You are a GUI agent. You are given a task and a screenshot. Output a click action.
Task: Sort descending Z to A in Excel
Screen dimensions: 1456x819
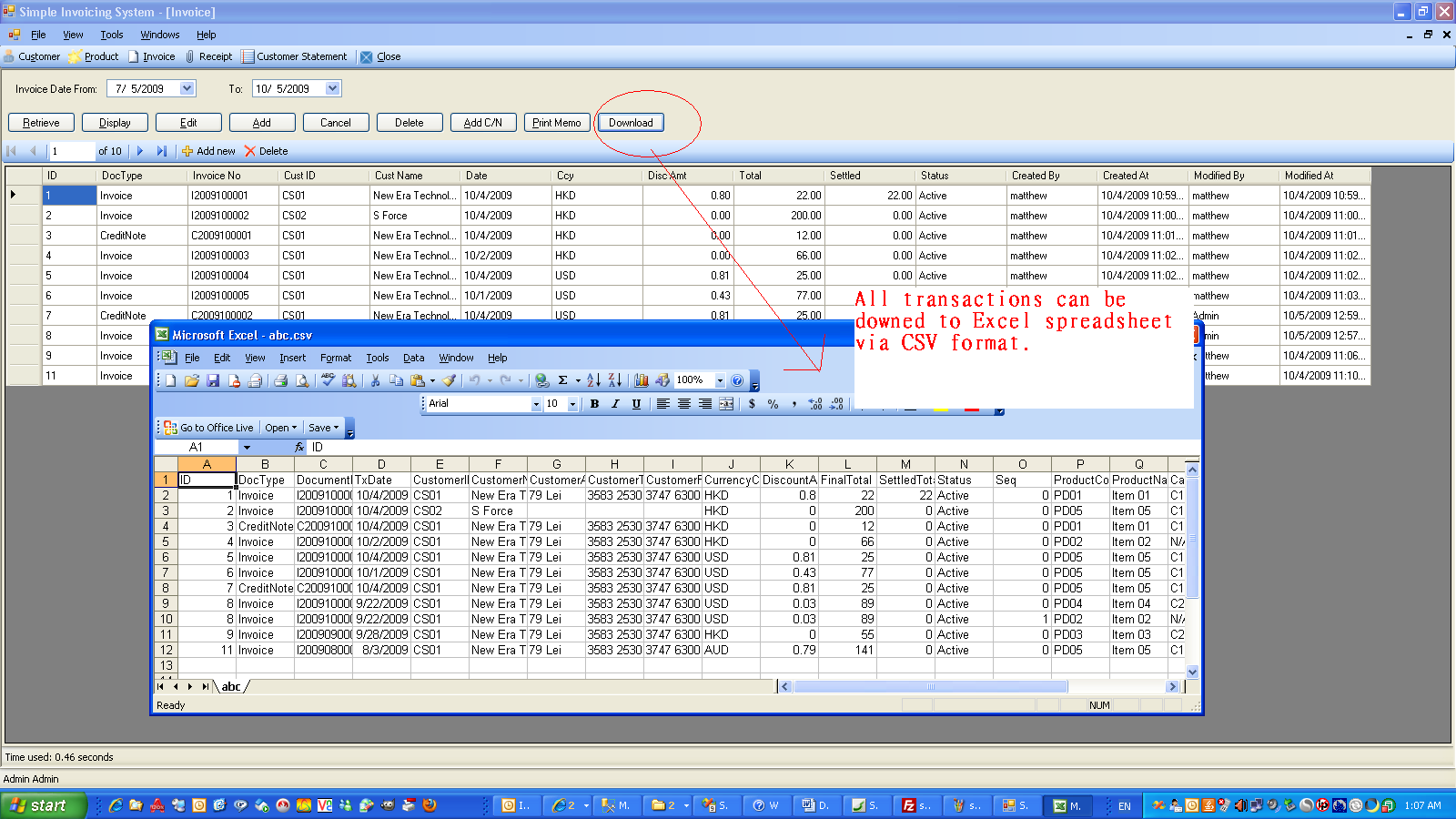click(x=614, y=380)
